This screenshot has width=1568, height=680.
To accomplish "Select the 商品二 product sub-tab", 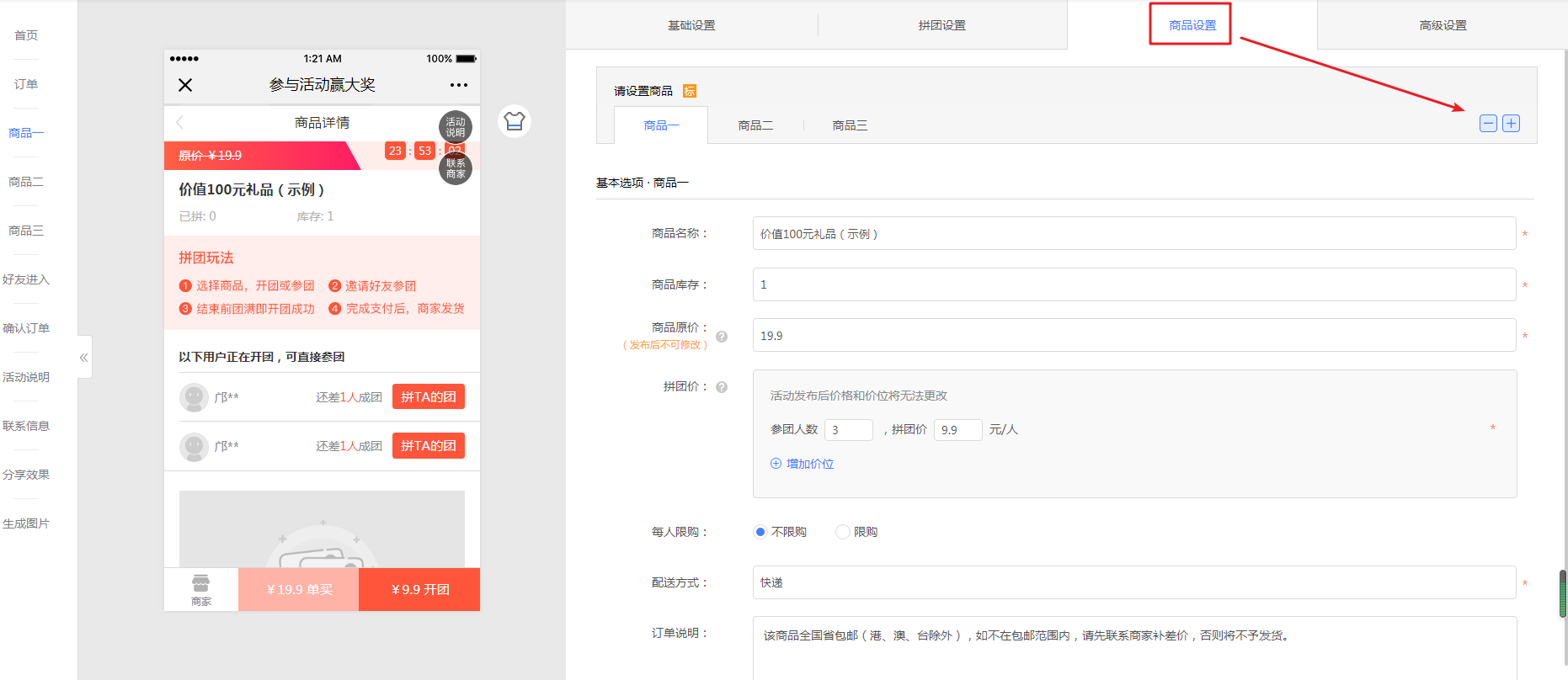I will (x=755, y=125).
